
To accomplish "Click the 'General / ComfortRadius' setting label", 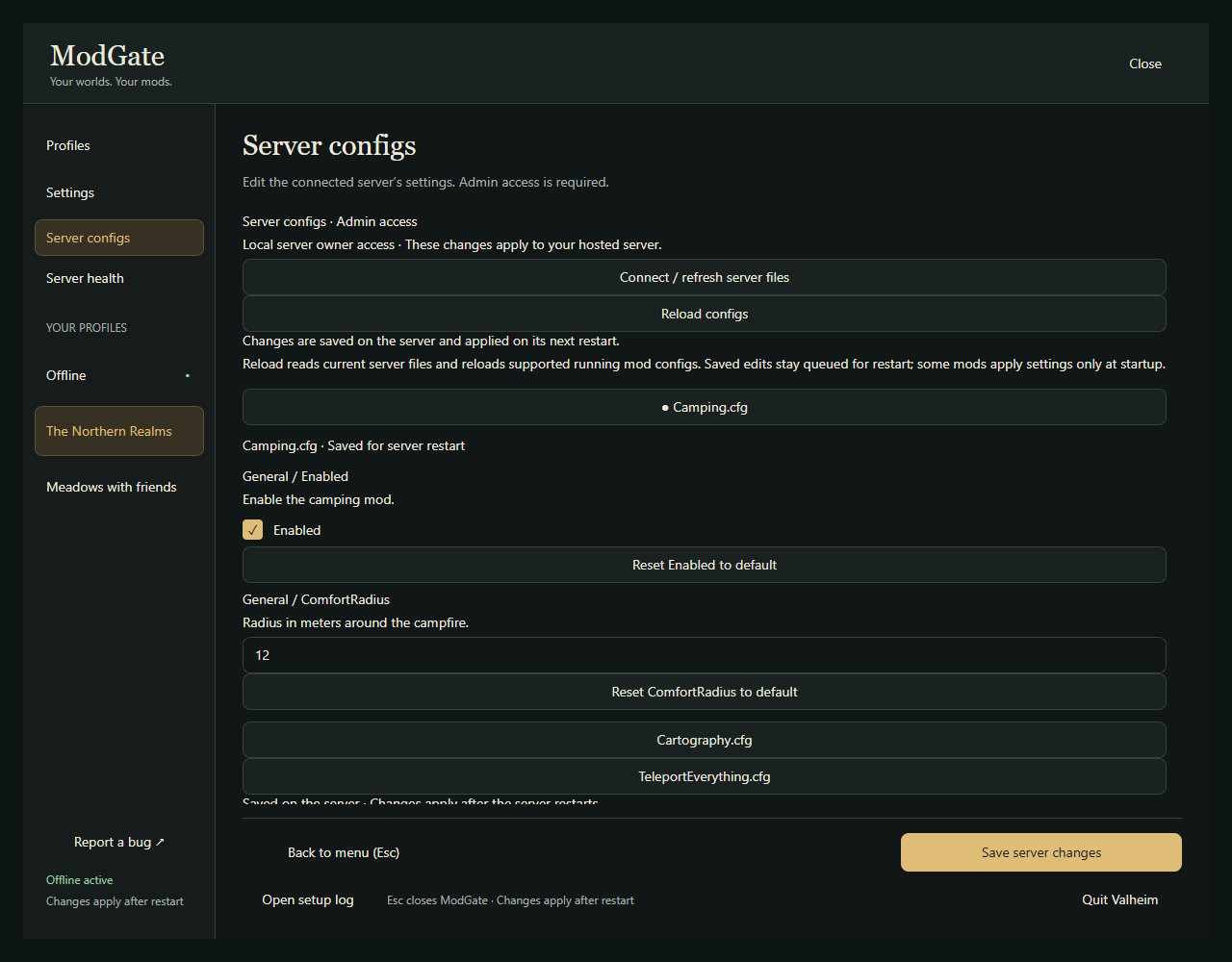I will click(316, 599).
